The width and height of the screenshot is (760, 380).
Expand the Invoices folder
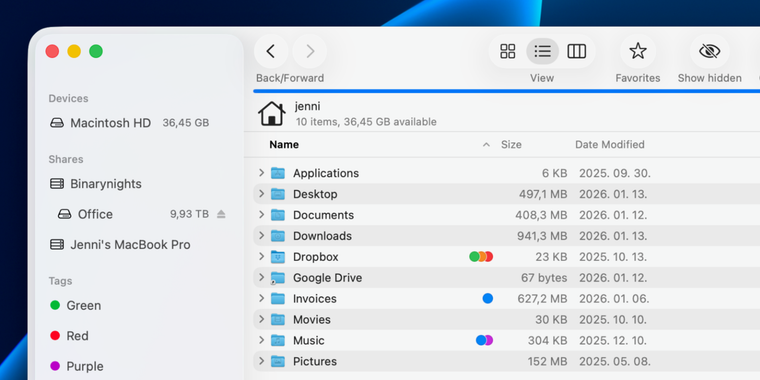tap(261, 298)
